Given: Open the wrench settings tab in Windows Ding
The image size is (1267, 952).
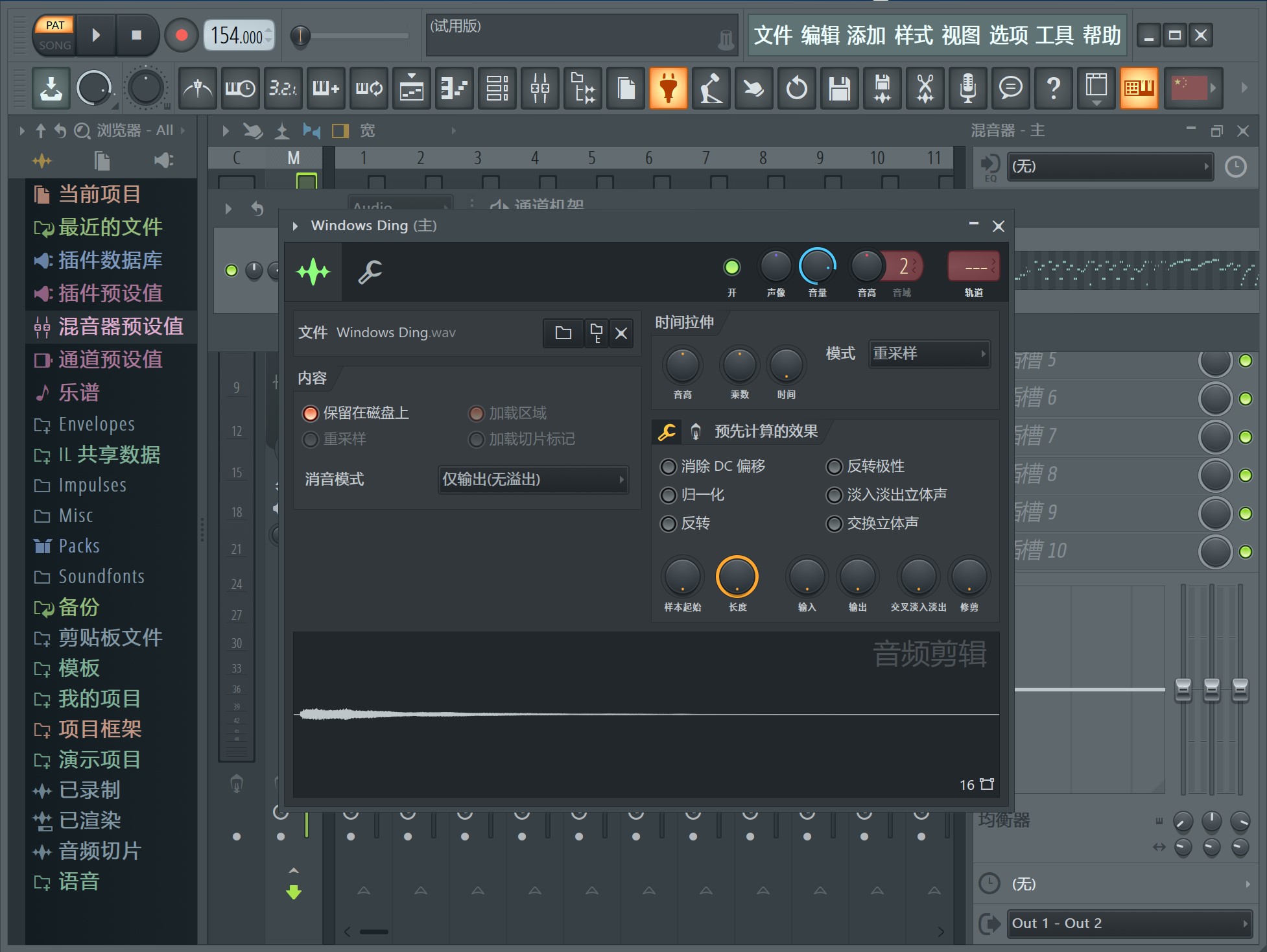Looking at the screenshot, I should pyautogui.click(x=370, y=272).
